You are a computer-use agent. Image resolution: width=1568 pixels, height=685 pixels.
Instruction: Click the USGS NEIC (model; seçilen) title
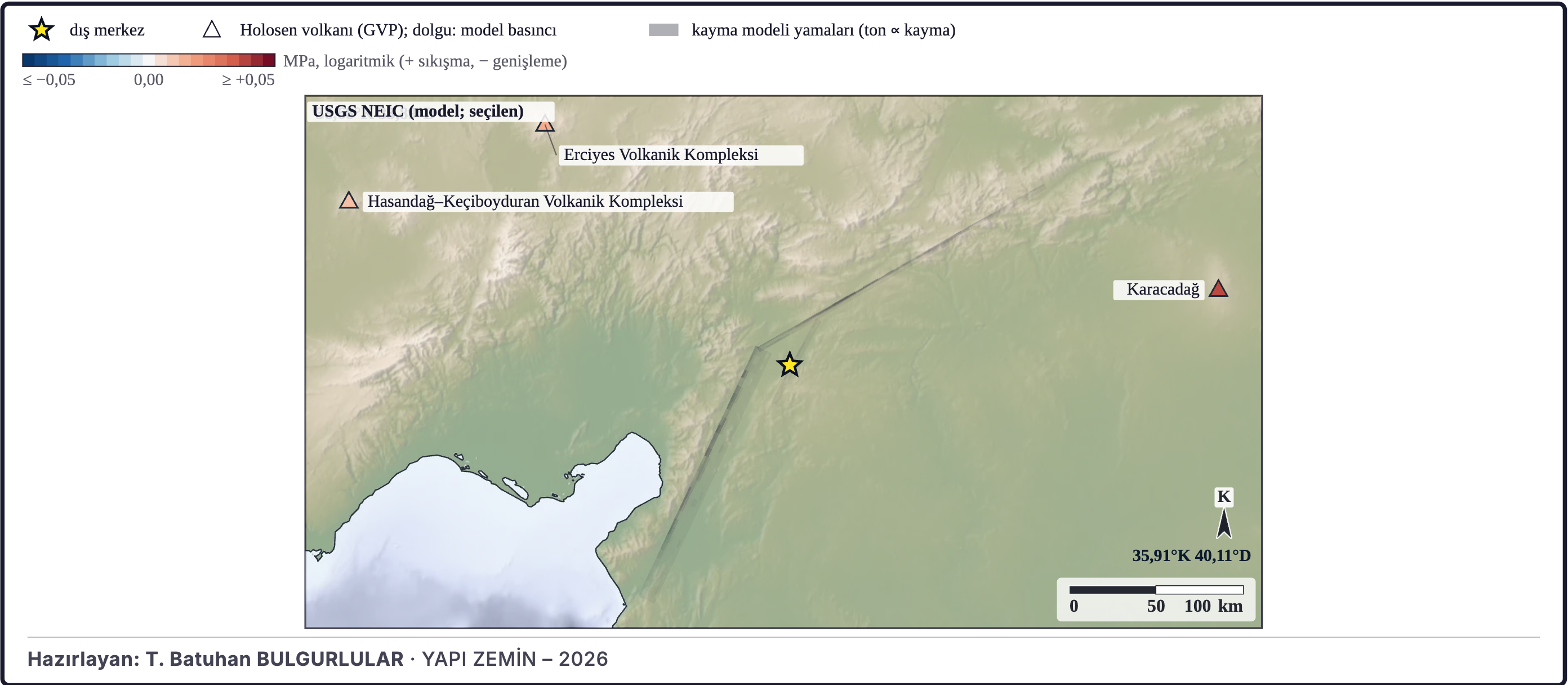[x=417, y=112]
